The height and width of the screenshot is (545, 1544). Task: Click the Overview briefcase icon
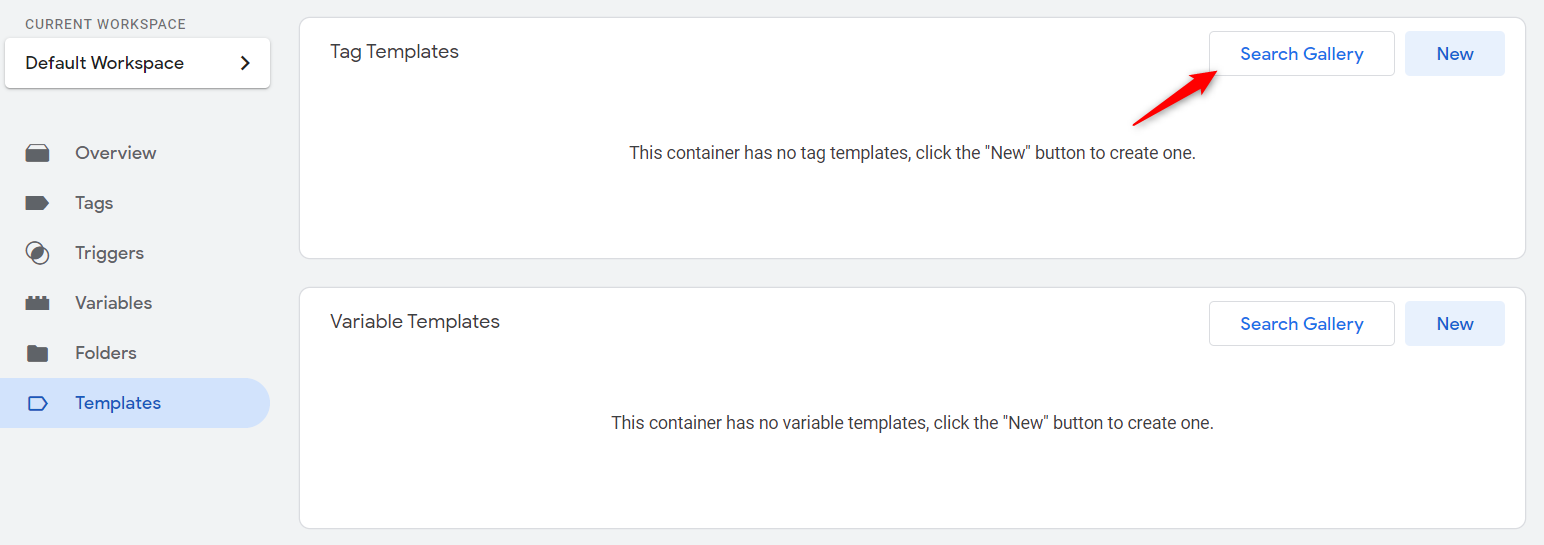coord(37,153)
